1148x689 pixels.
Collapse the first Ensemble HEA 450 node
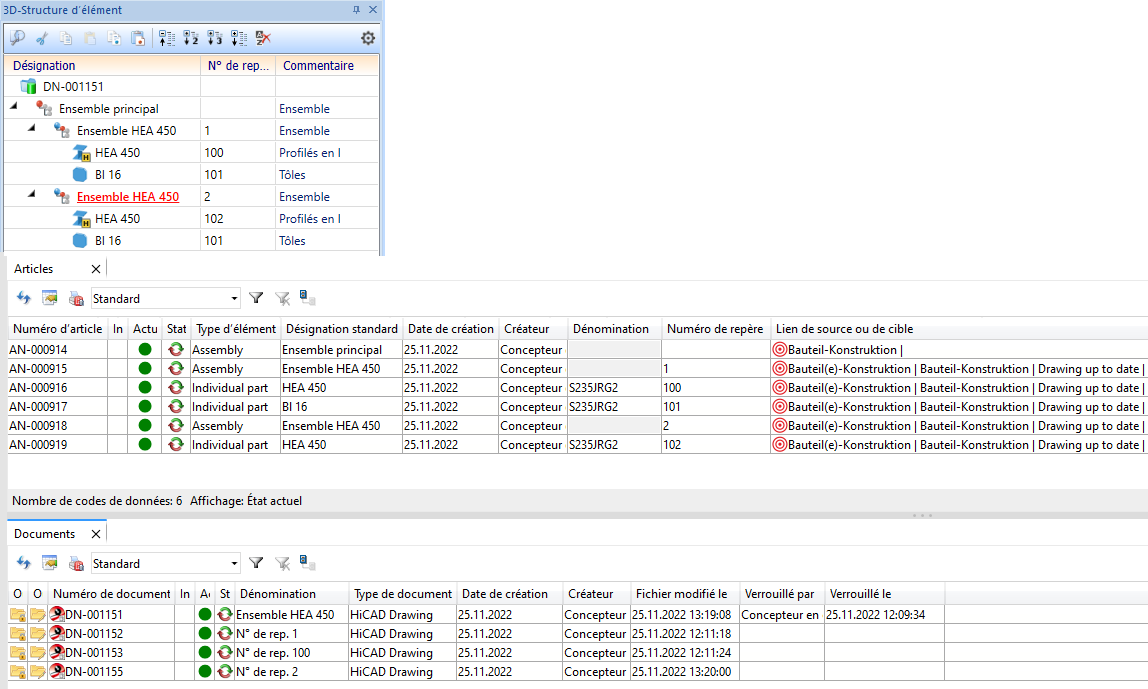[31, 127]
